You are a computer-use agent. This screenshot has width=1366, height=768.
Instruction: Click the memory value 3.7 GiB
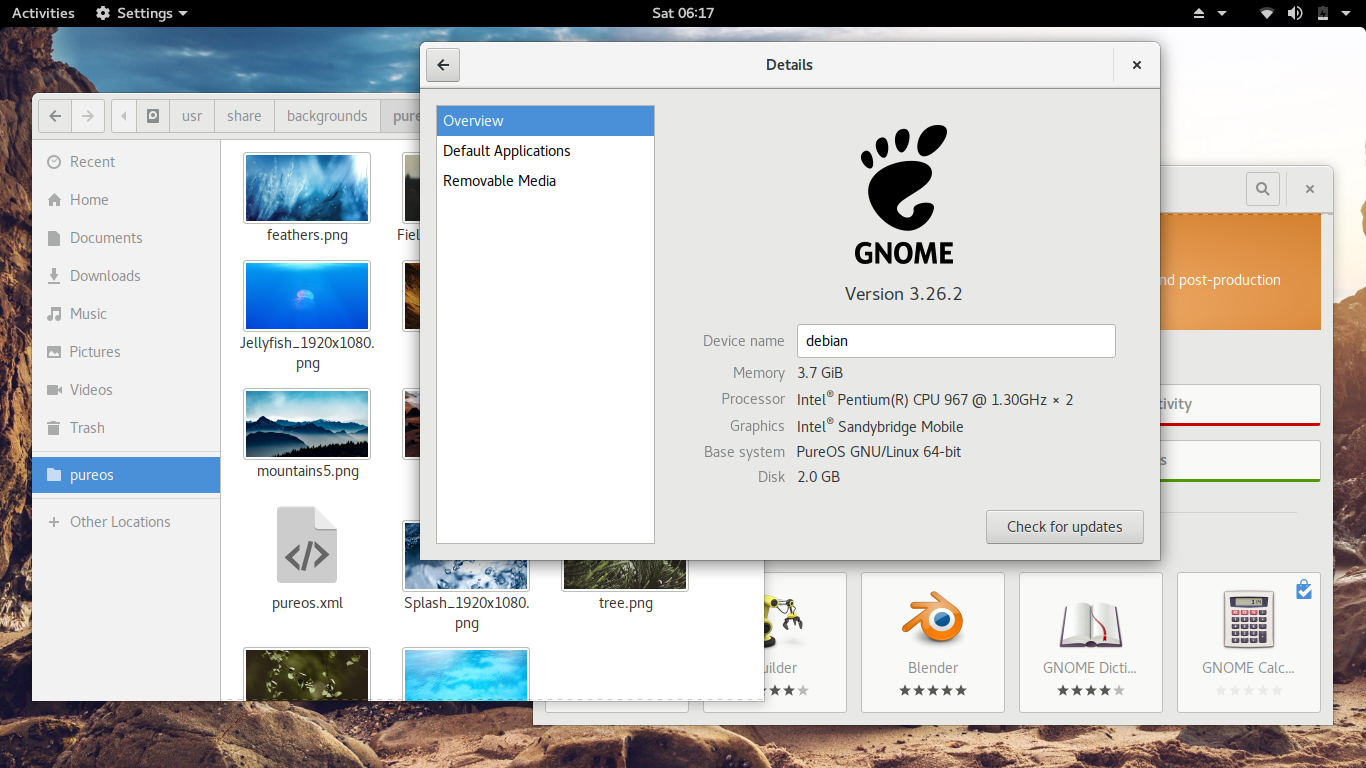tap(820, 373)
